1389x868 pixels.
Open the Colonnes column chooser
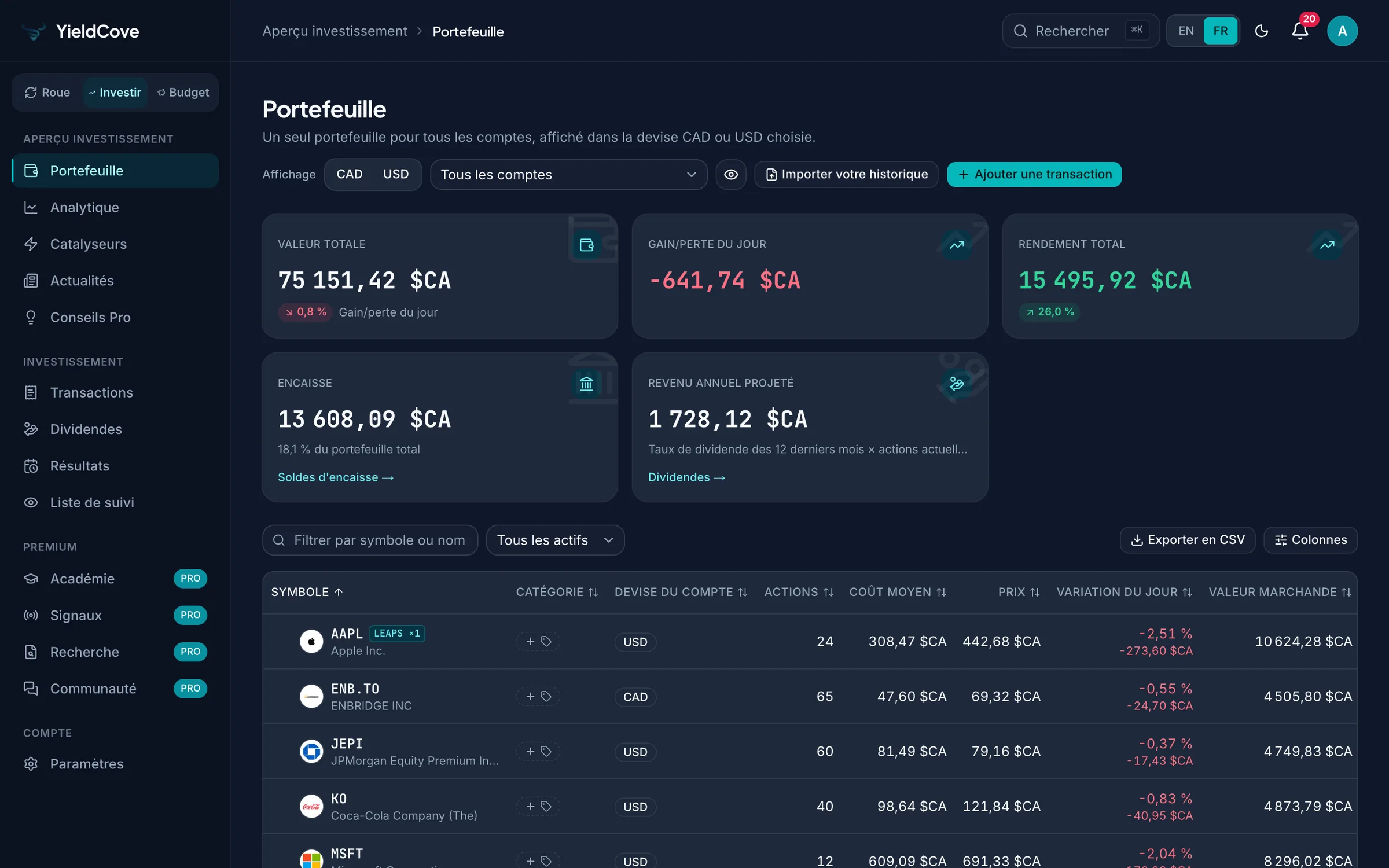pos(1311,540)
